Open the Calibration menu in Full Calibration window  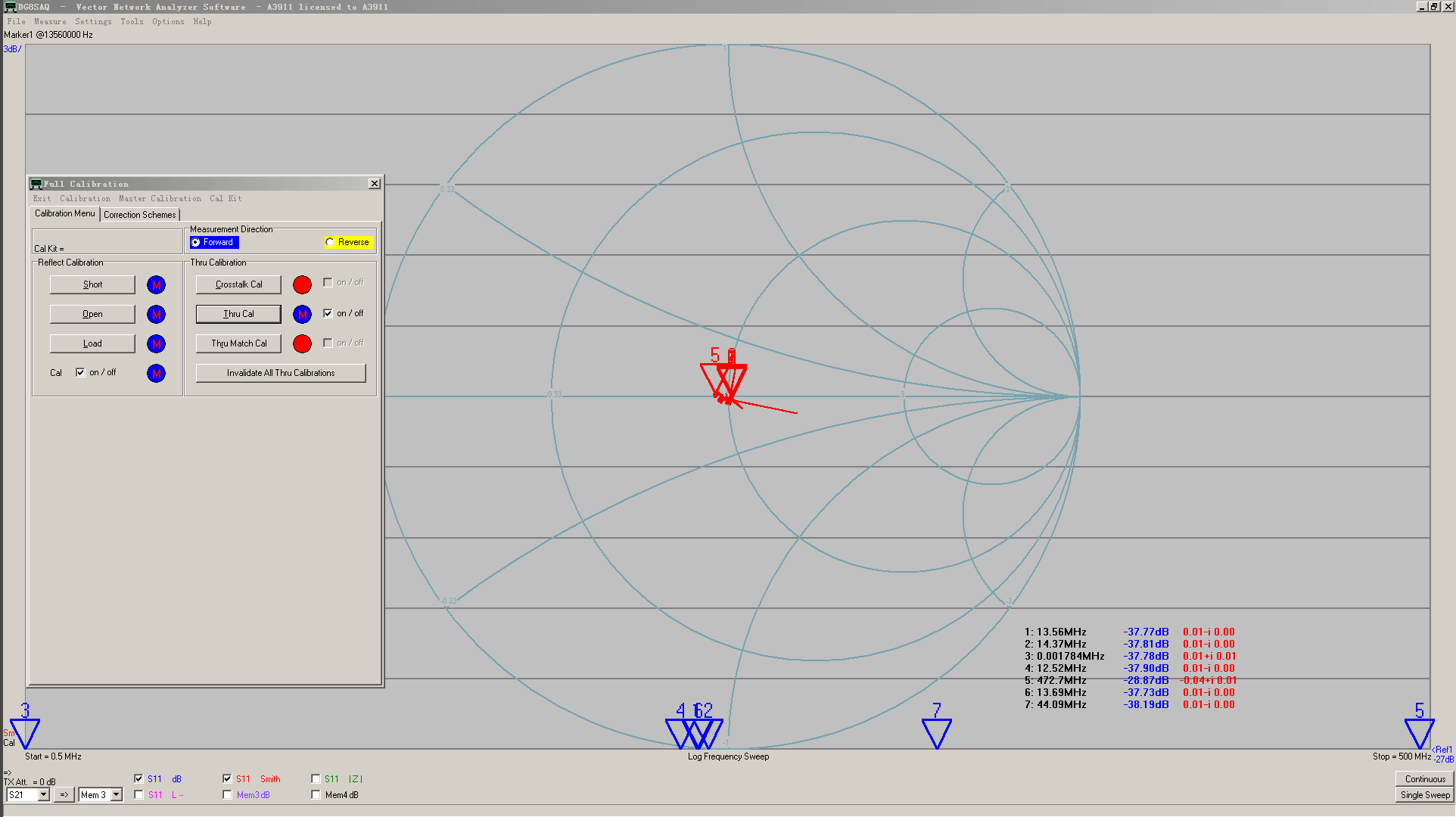(85, 198)
